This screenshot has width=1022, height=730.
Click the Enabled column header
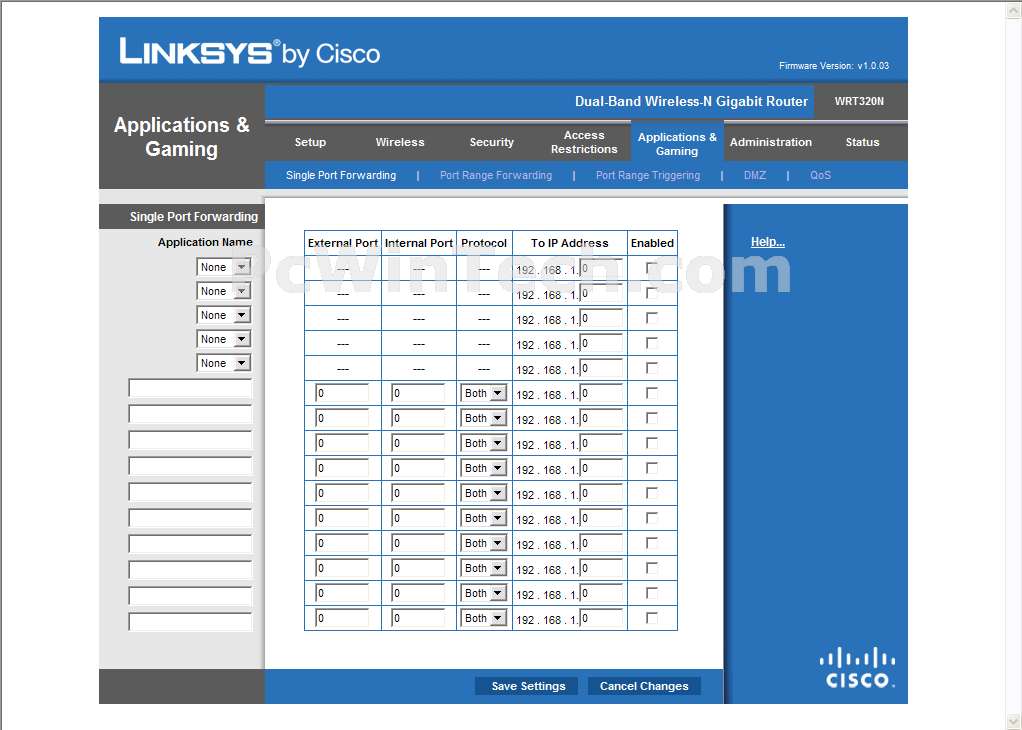point(652,243)
